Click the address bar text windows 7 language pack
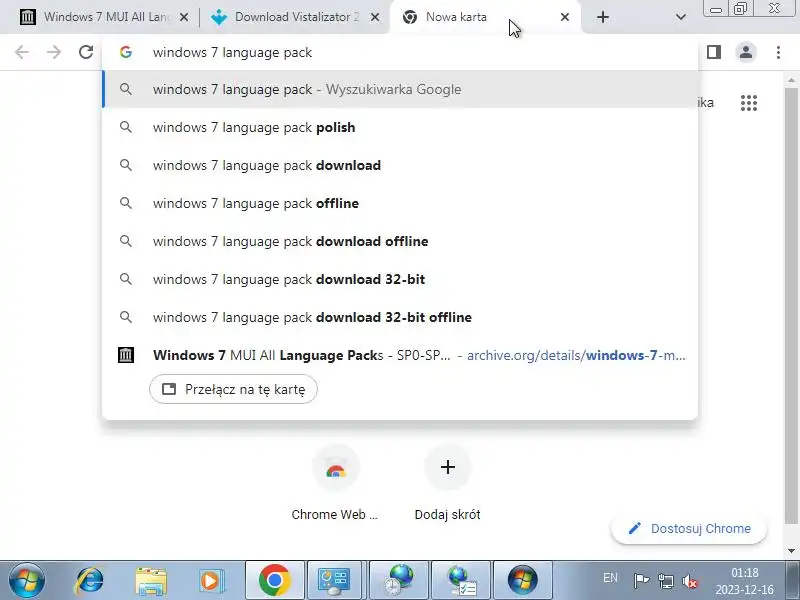The image size is (800, 600). point(232,53)
